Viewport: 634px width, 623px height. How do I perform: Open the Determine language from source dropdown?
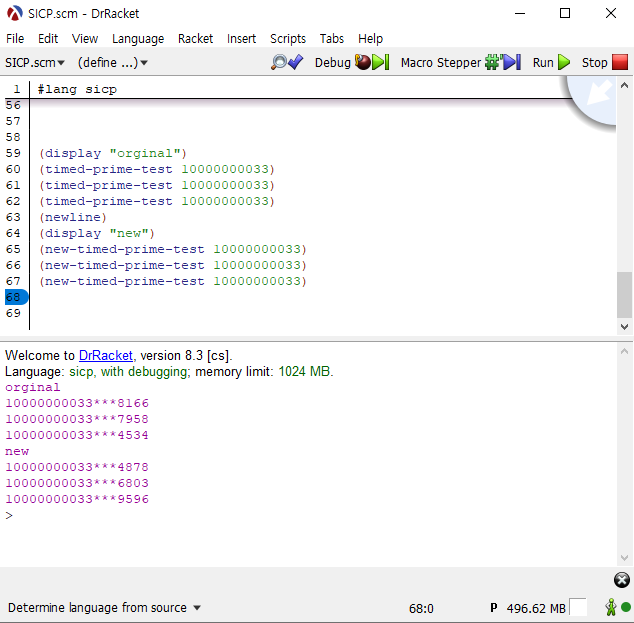click(105, 608)
